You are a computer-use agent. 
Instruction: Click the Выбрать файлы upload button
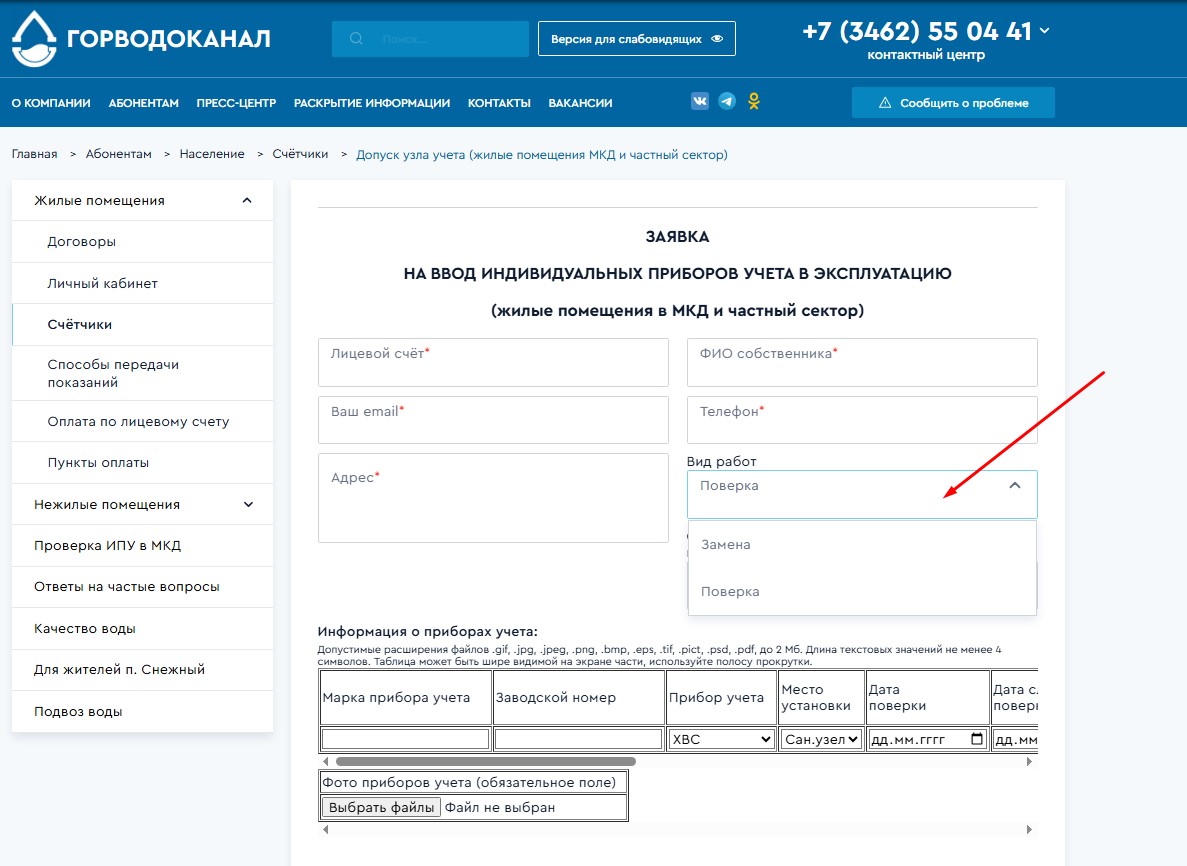point(381,807)
